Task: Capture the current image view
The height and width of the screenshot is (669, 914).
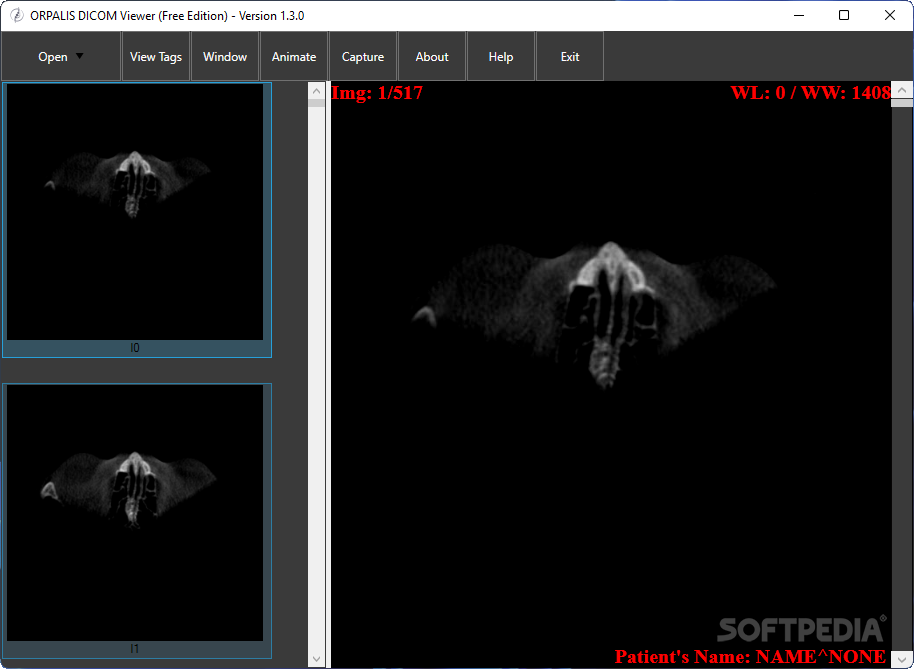Action: tap(363, 57)
